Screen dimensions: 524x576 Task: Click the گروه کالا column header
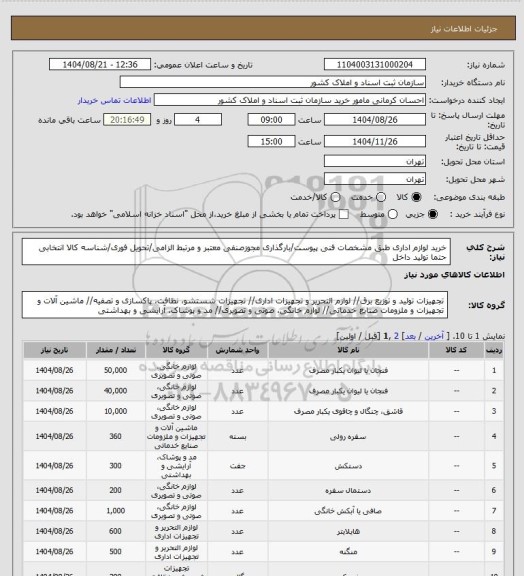176,350
